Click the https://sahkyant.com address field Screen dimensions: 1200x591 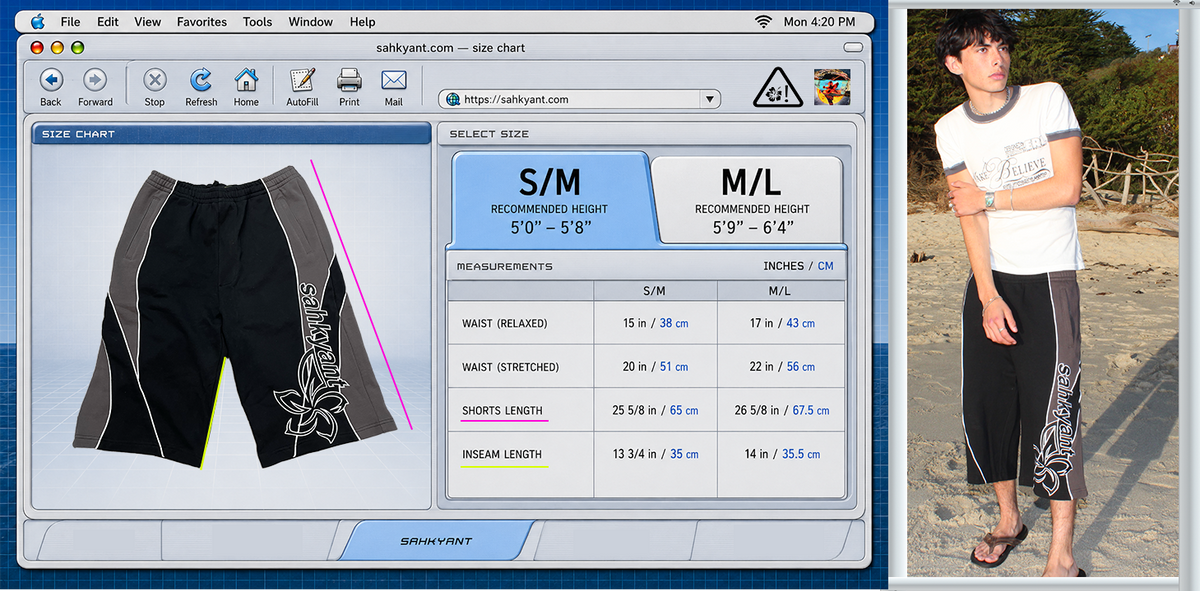click(579, 99)
